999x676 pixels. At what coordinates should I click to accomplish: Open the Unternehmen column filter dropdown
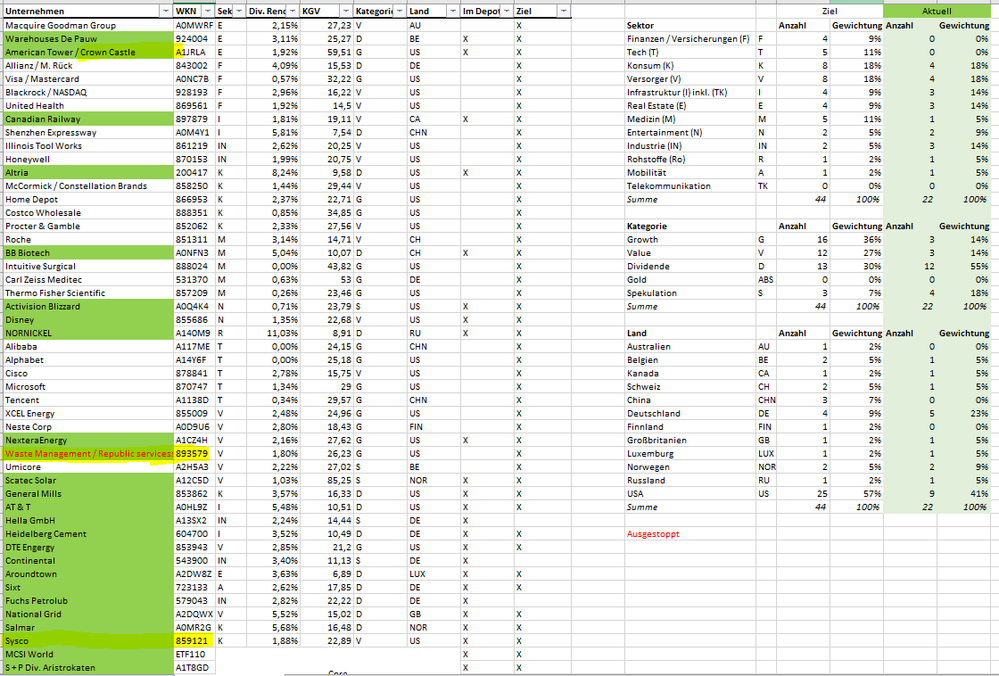(x=165, y=10)
